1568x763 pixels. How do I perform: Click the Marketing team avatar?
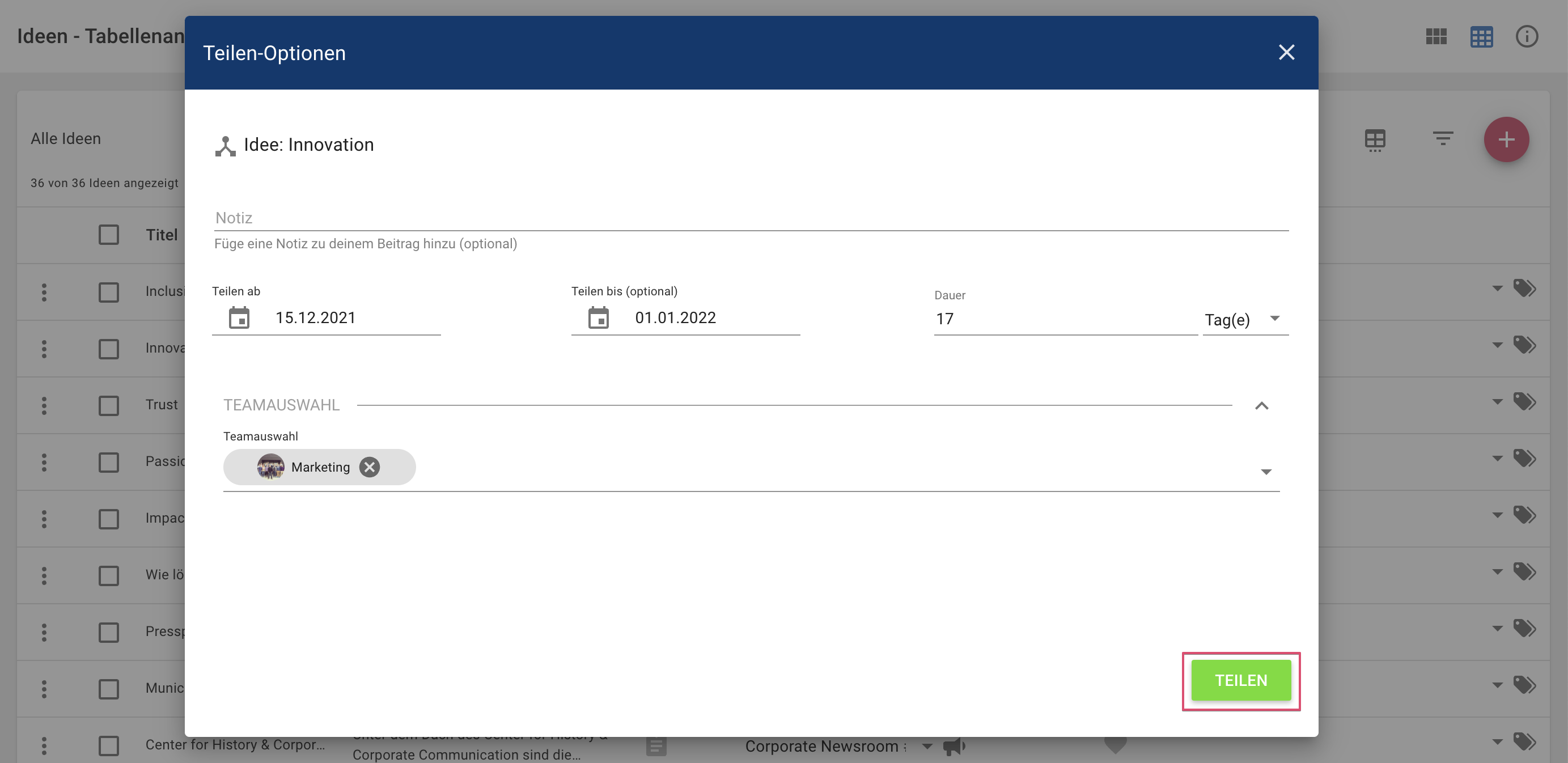tap(270, 467)
